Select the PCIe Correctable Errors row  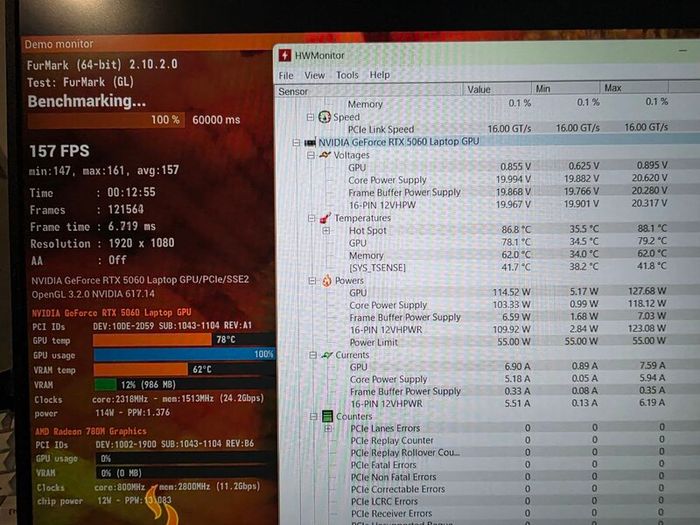[x=489, y=489]
